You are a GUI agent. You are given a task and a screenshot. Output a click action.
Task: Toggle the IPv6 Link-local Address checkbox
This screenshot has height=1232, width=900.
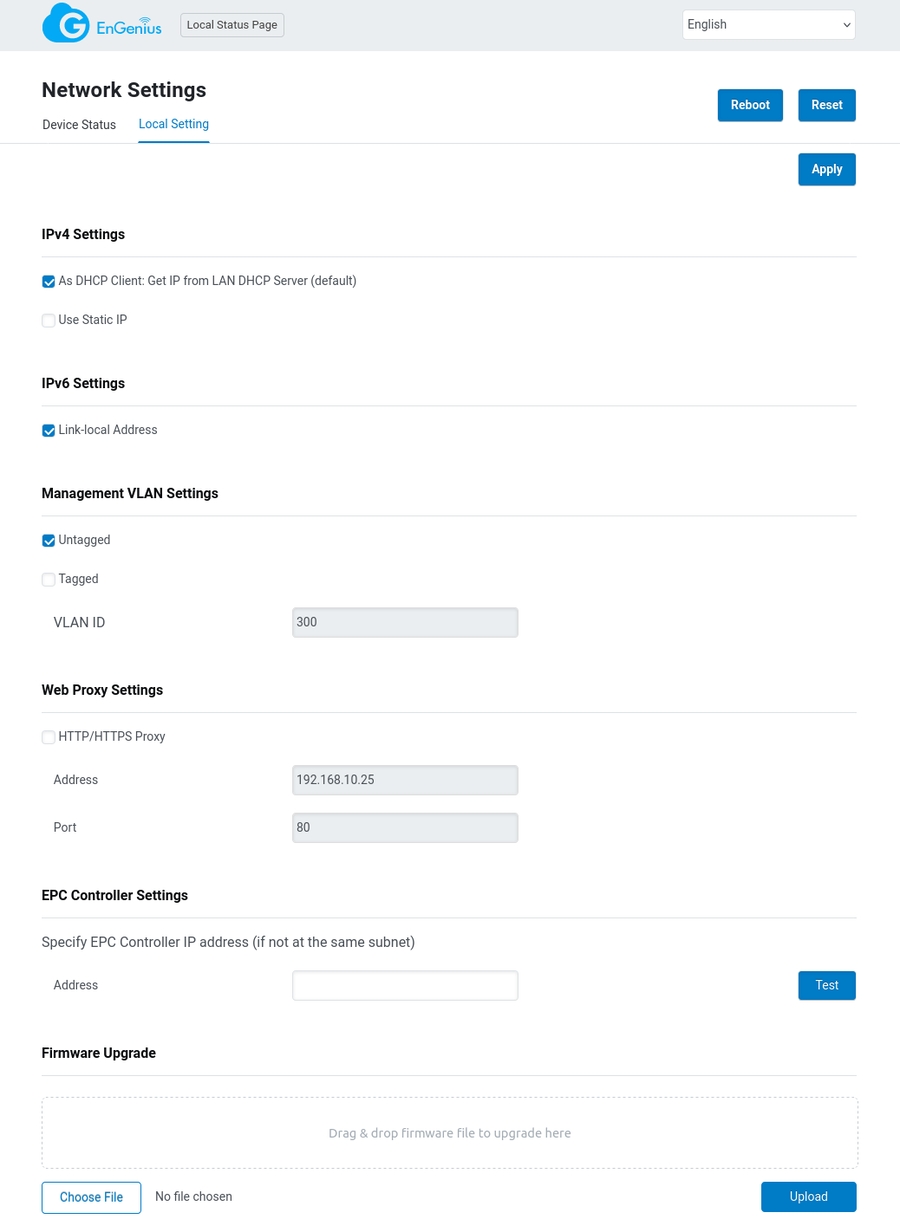click(49, 431)
